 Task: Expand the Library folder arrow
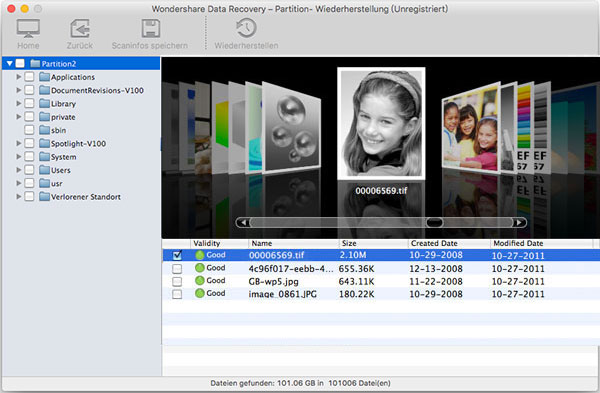(18, 103)
